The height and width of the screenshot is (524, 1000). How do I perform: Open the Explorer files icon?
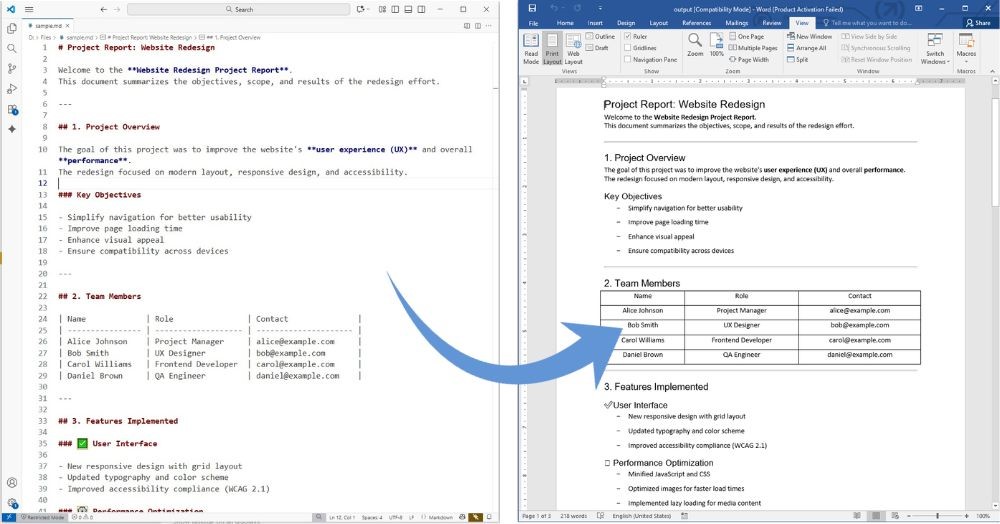(12, 28)
